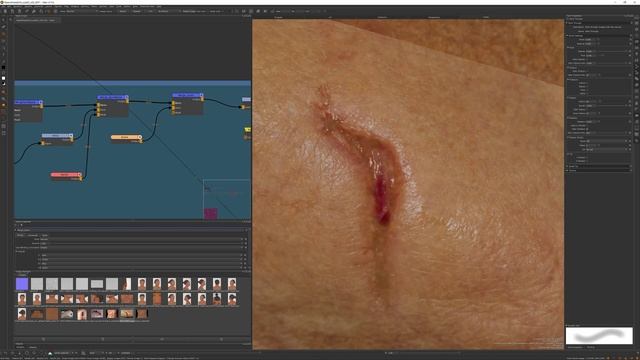This screenshot has height=360, width=640.
Task: Select the open document tab above the node graph
Action: [38, 20]
